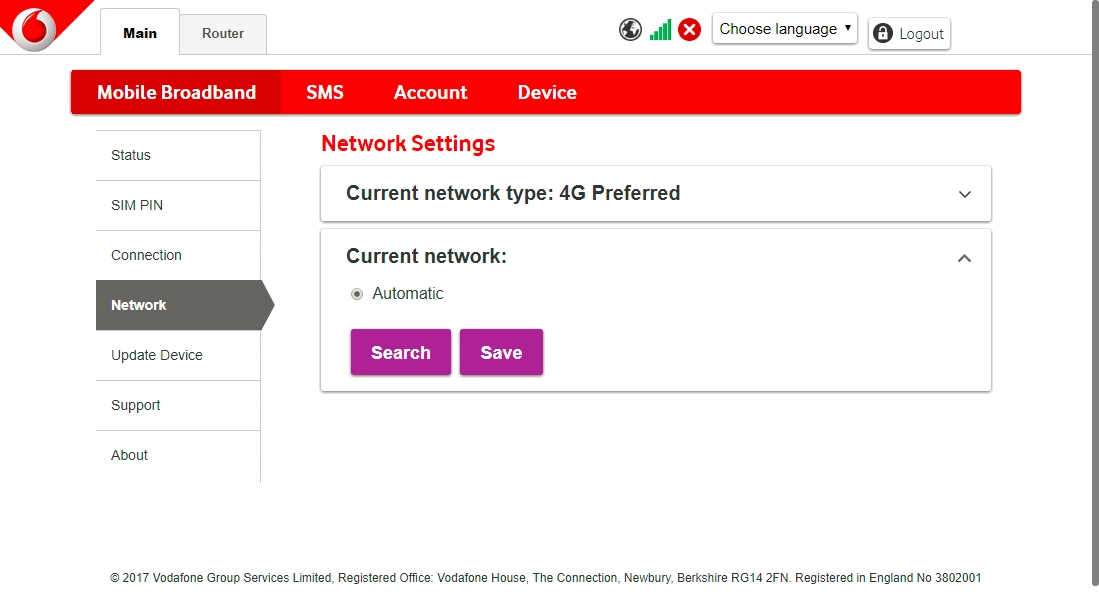Click the vertical page scrollbar
Viewport: 1099px width, 608px height.
tap(1094, 300)
